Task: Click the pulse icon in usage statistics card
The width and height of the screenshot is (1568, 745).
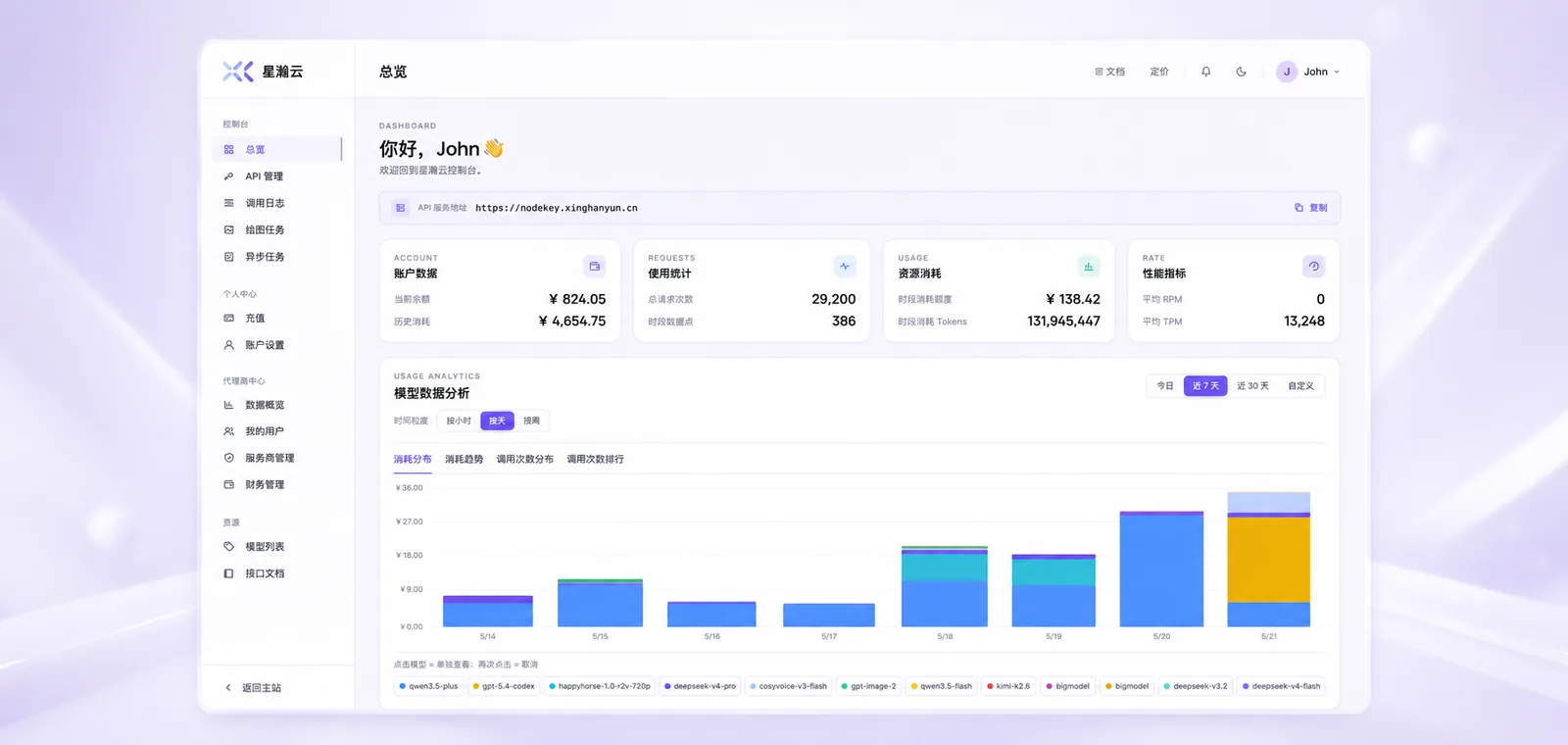Action: tap(845, 267)
